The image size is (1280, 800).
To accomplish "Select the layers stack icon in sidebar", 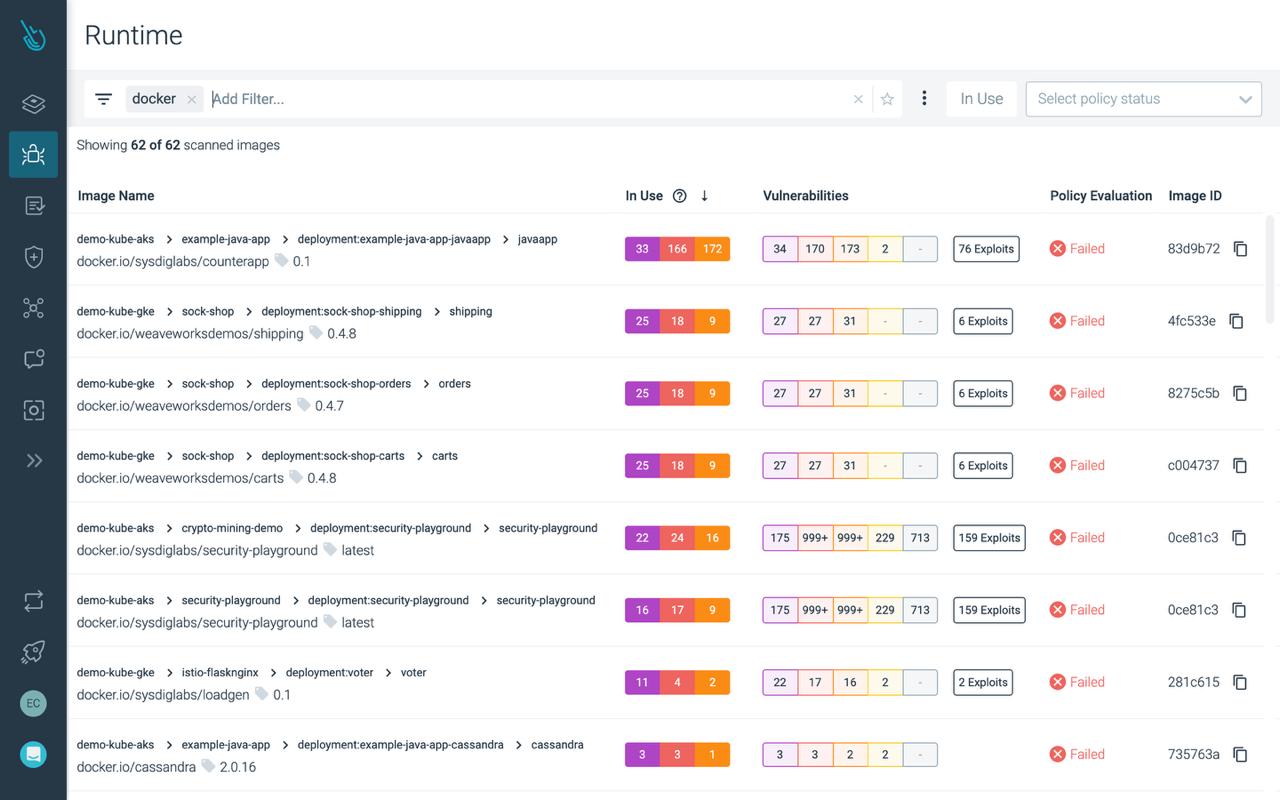I will [33, 104].
